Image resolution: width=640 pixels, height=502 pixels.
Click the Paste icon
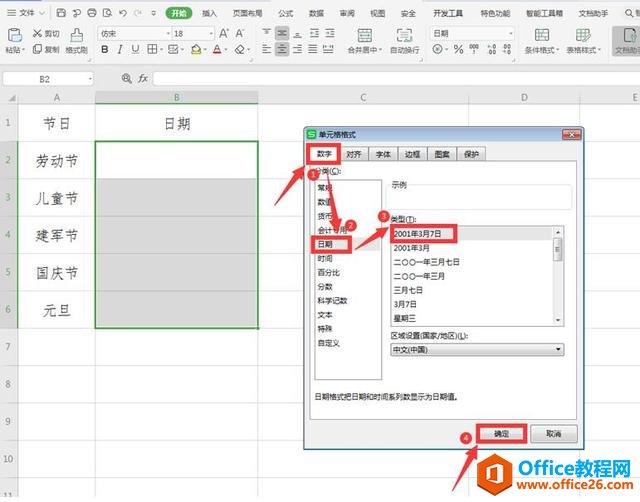(x=15, y=36)
